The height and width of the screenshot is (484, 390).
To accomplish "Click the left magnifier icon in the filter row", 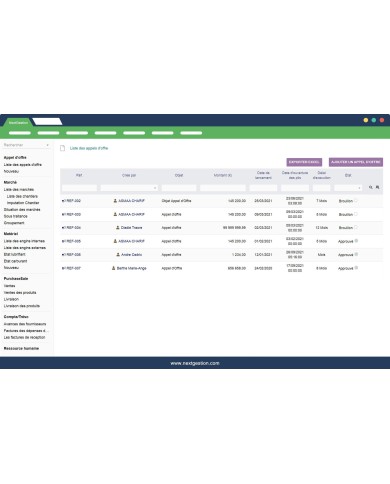I will (x=370, y=187).
